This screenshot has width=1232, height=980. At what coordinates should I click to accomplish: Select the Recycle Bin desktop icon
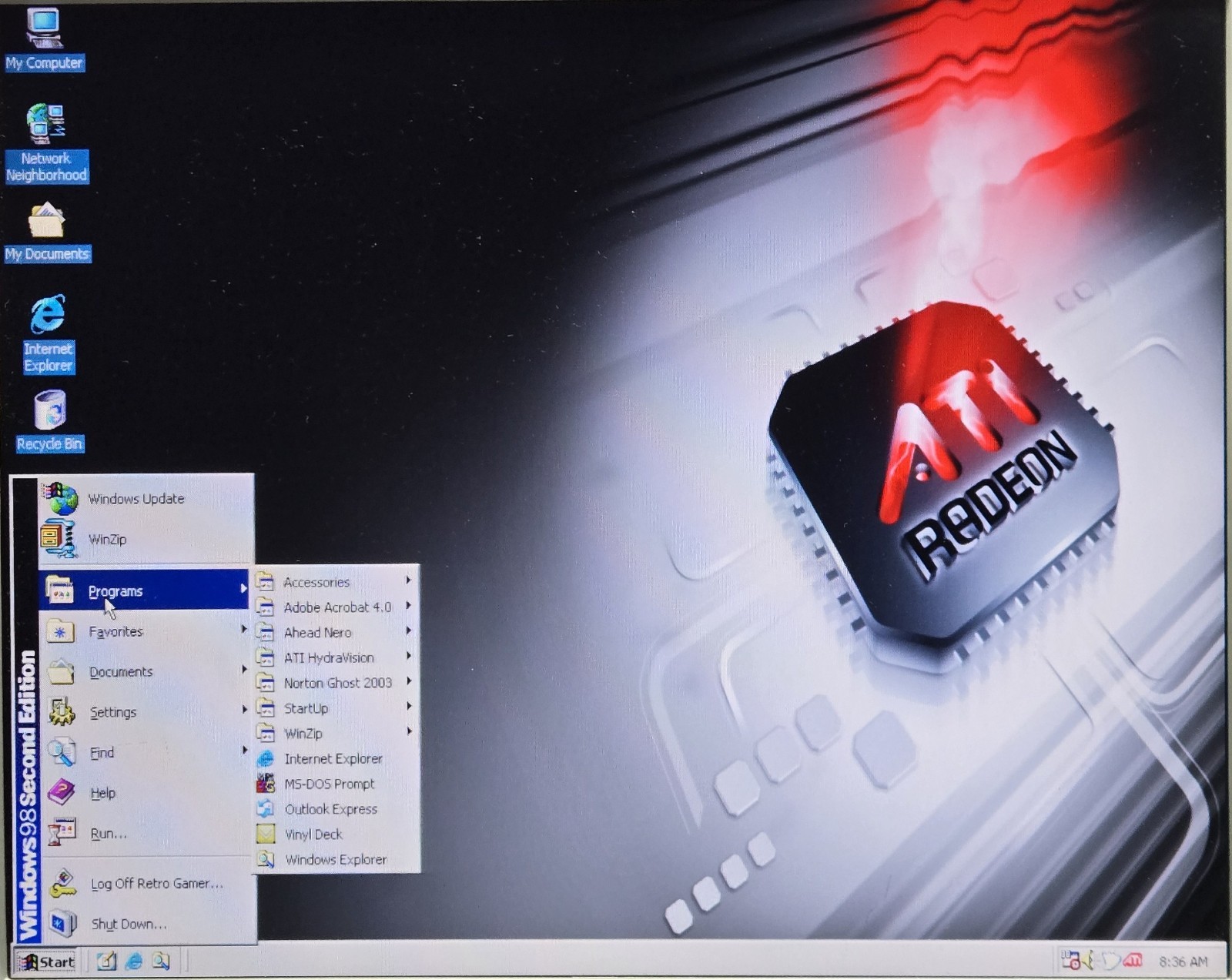49,421
